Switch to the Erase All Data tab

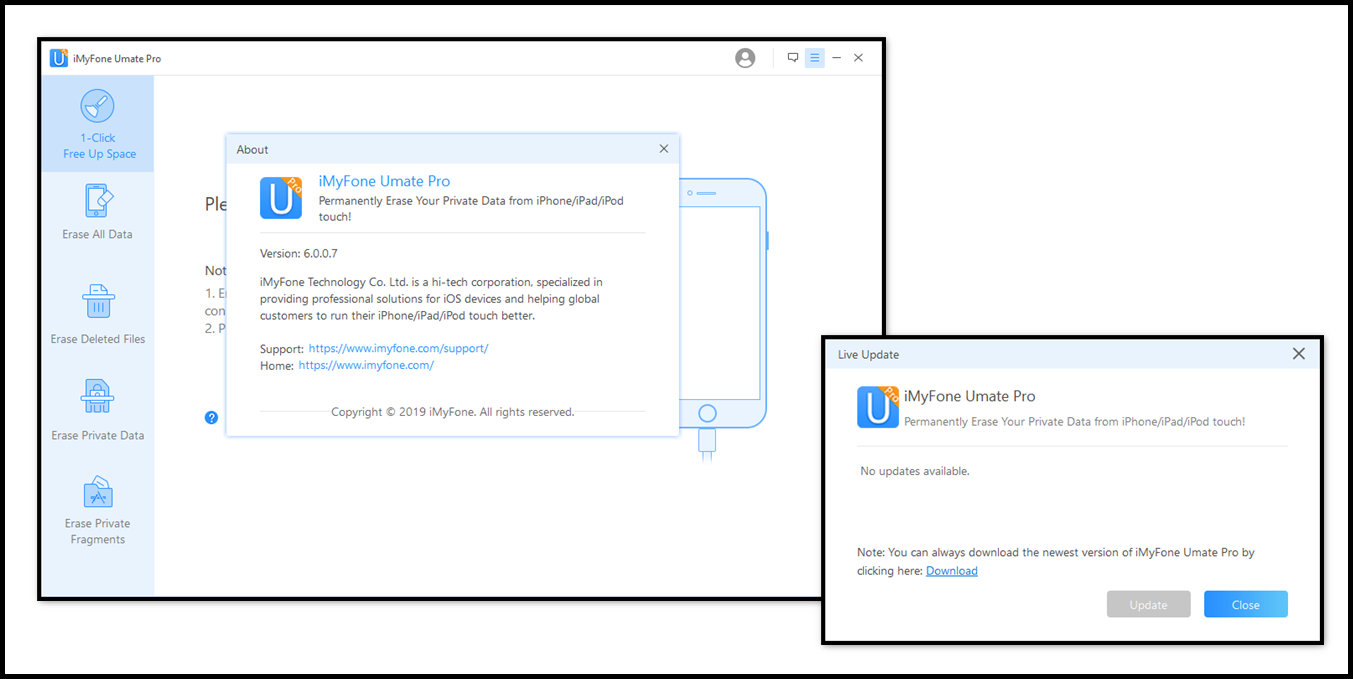click(98, 212)
